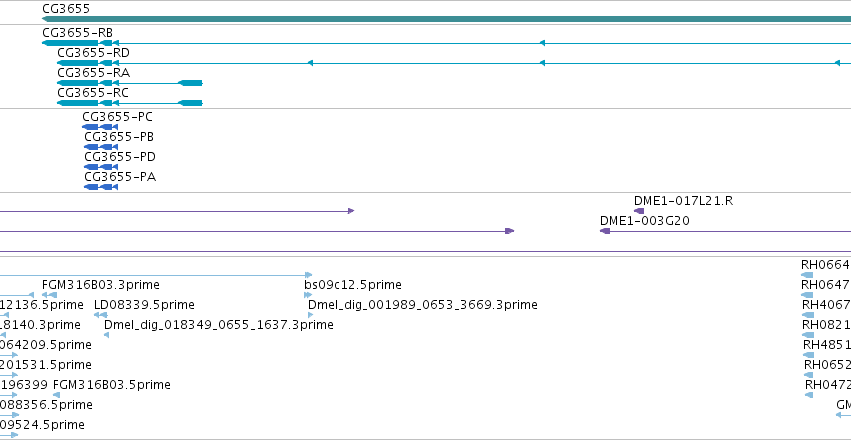Select the CG3655-PB protein glyph
Screen dimensions: 851x440
pyautogui.click(x=101, y=147)
